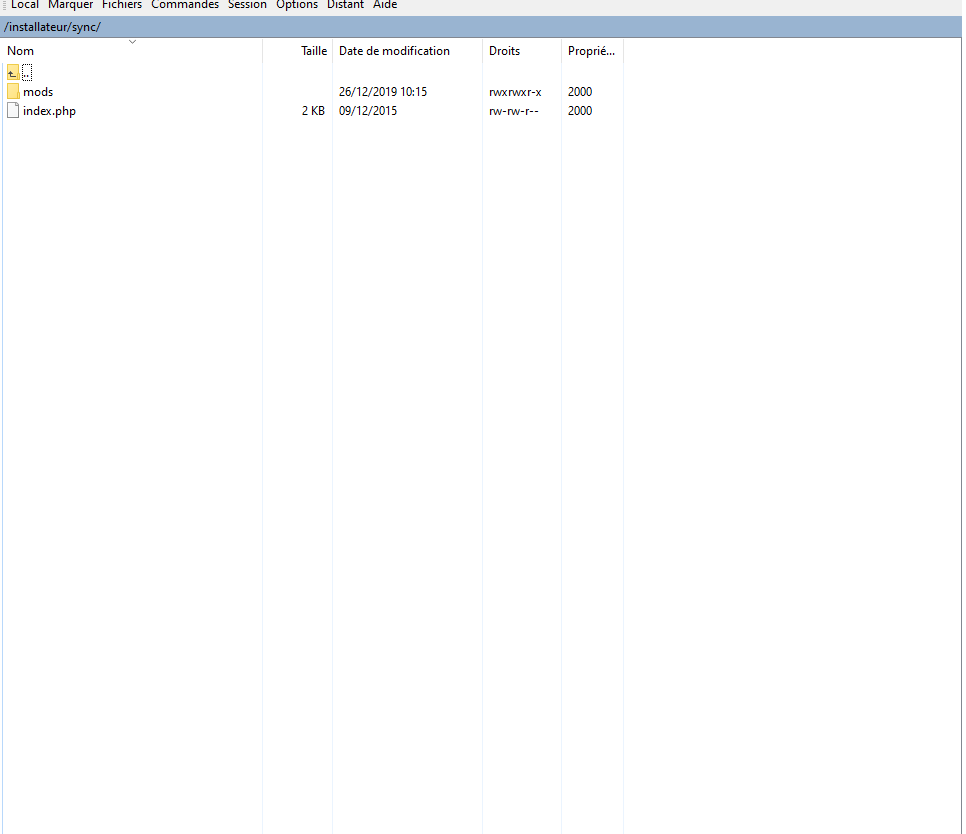The width and height of the screenshot is (966, 834).
Task: Select the index.php file icon
Action: [x=13, y=111]
